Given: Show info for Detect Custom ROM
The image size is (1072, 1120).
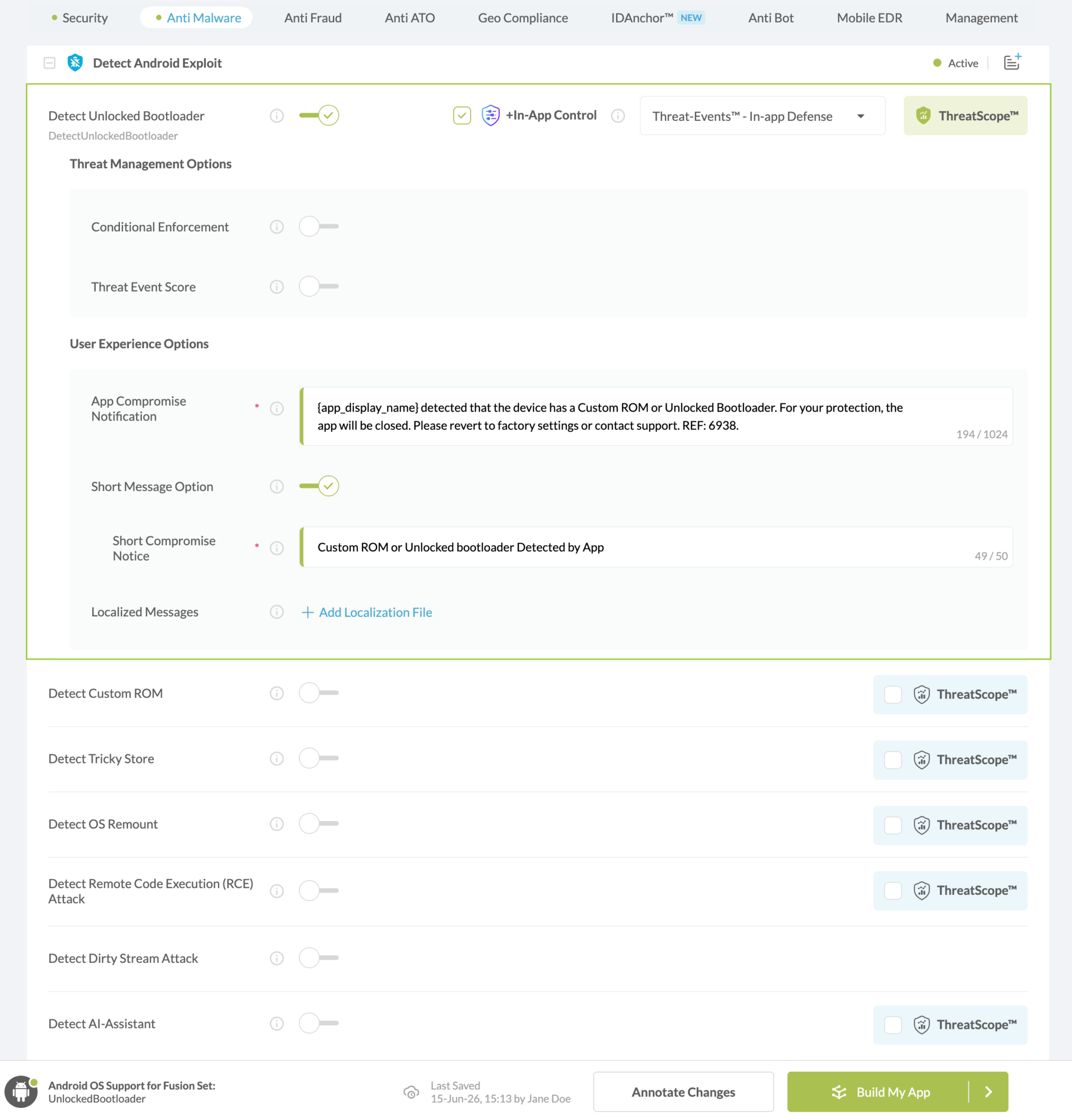Looking at the screenshot, I should click(x=276, y=693).
